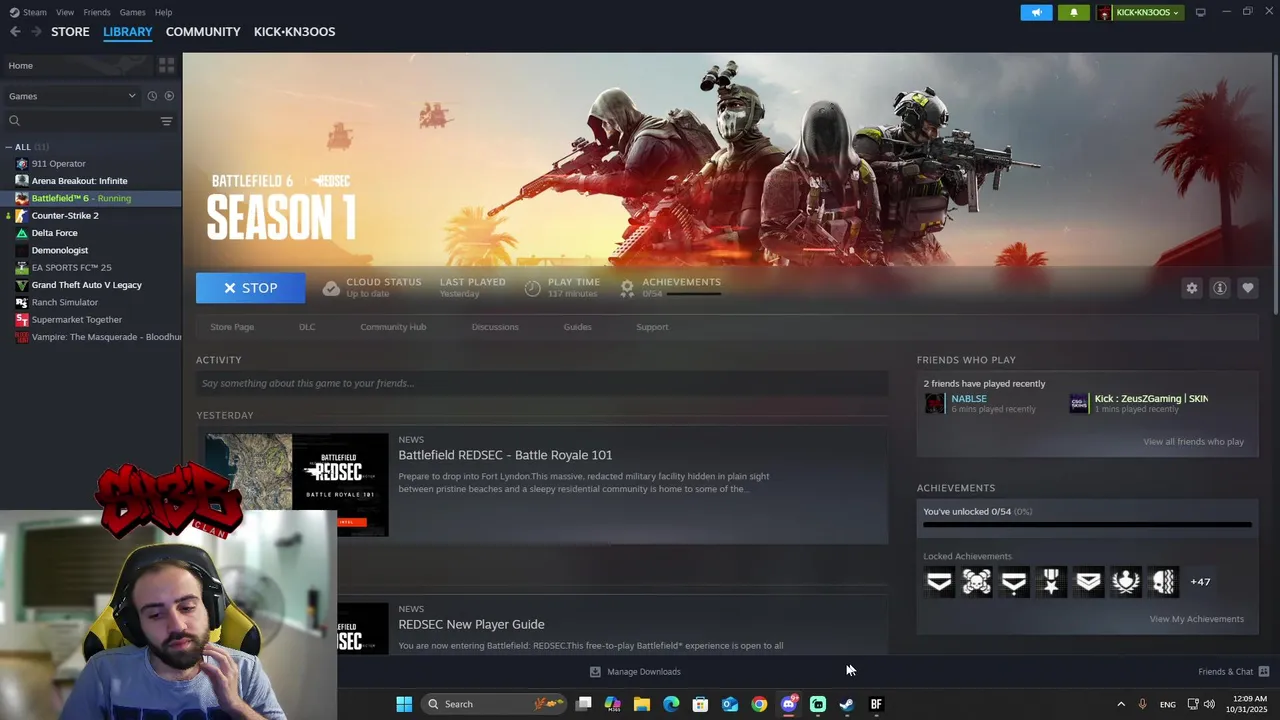Toggle the recent activity clock filter
The height and width of the screenshot is (720, 1280).
pos(152,96)
